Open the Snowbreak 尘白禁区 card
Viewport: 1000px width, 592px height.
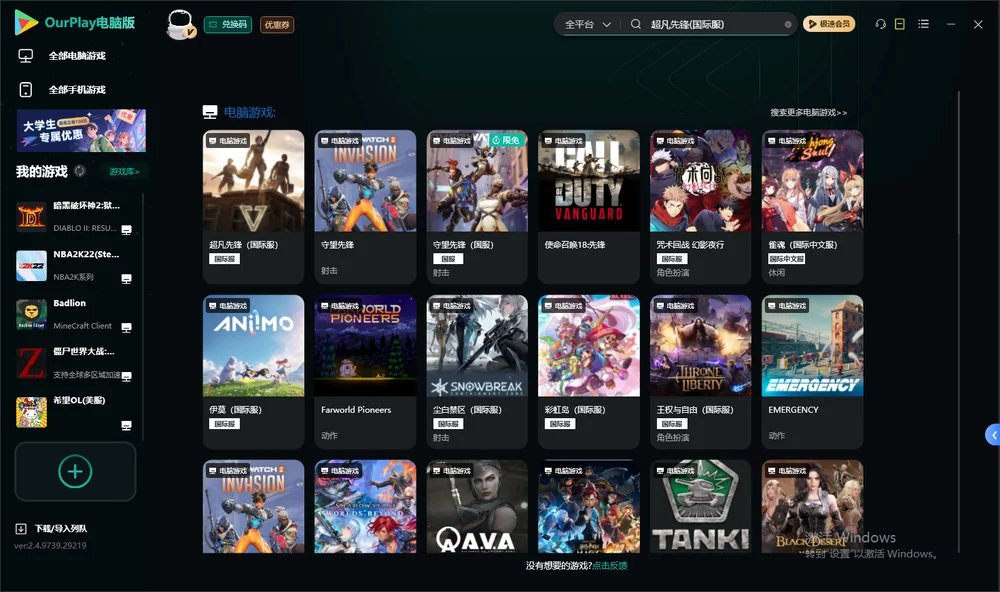click(477, 372)
